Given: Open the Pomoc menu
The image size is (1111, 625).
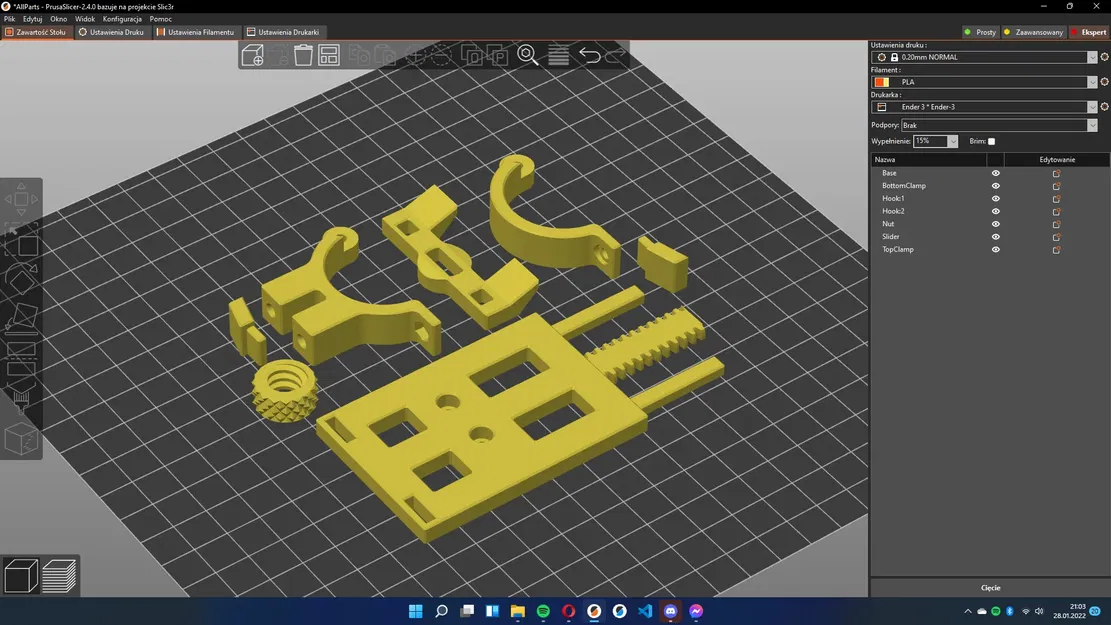Looking at the screenshot, I should click(x=161, y=19).
